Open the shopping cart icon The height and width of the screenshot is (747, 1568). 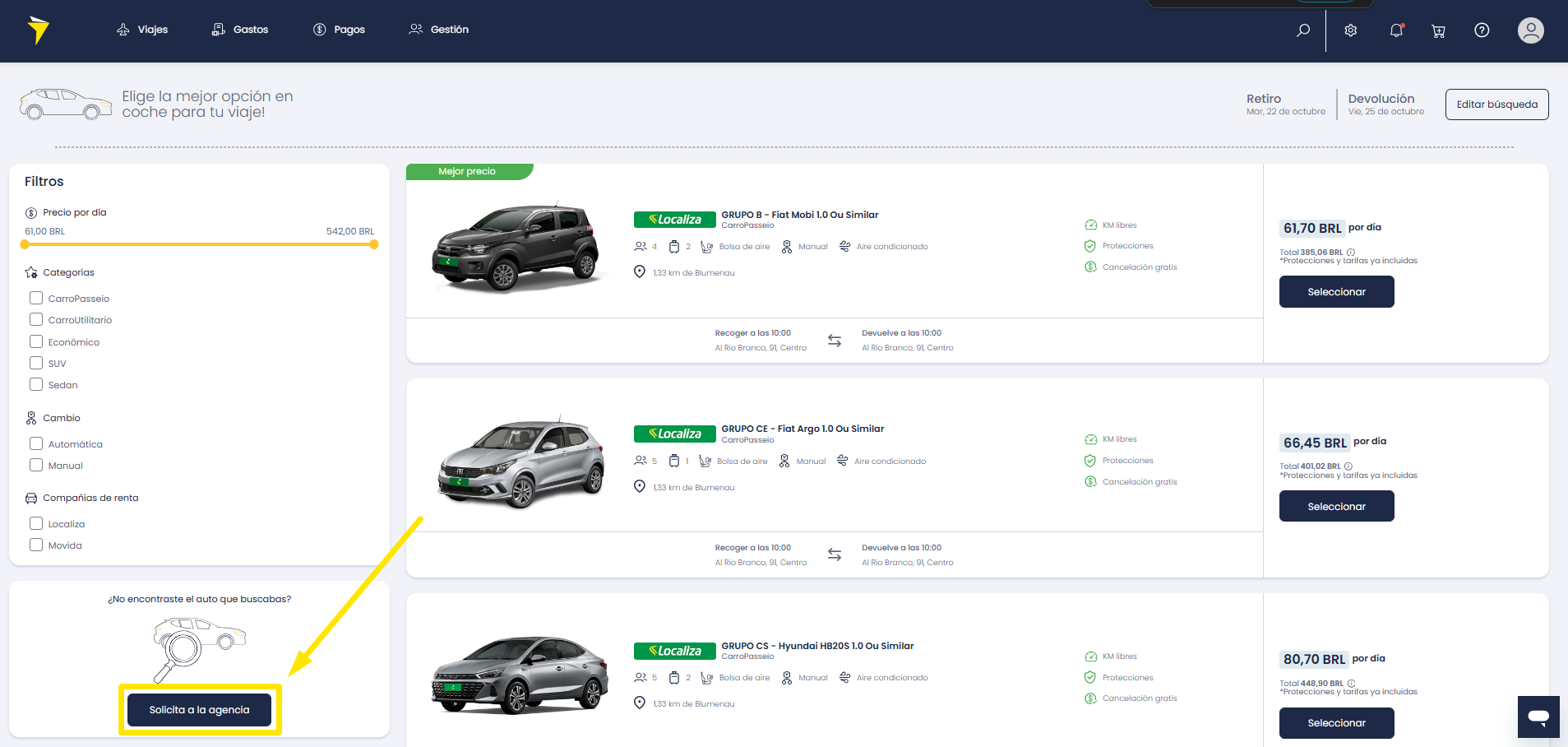point(1438,31)
